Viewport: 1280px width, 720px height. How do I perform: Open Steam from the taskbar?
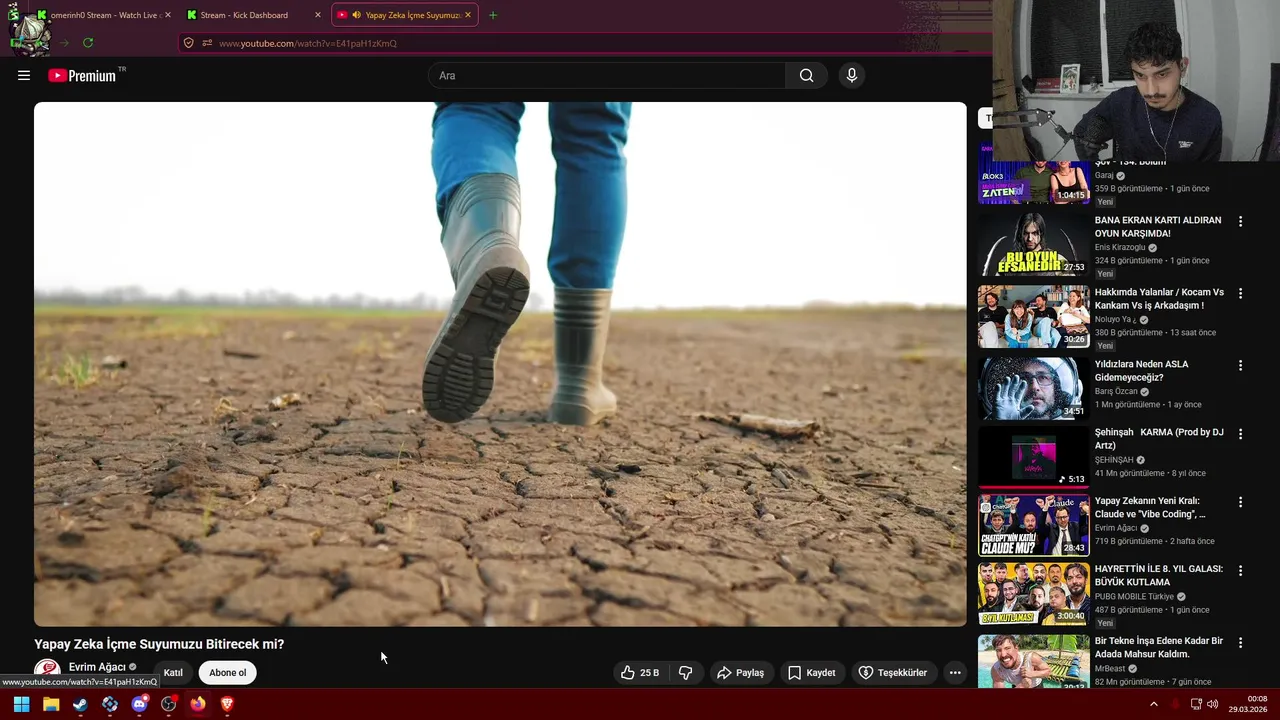(x=80, y=704)
